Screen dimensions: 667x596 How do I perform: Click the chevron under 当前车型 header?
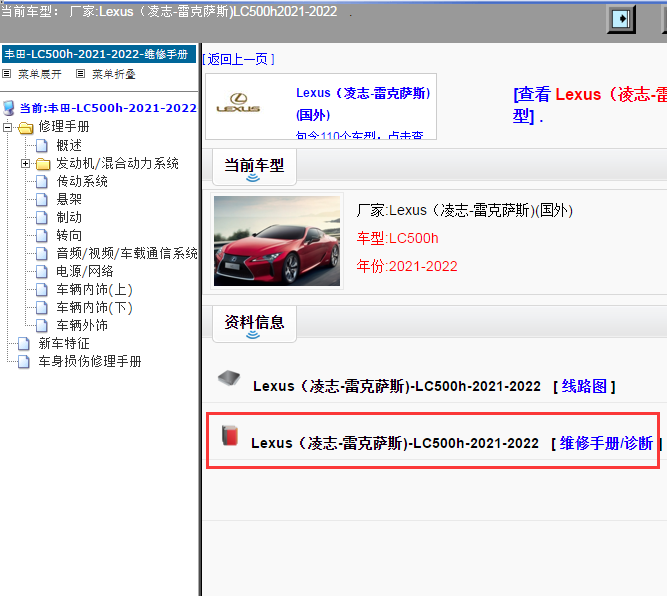(x=253, y=178)
